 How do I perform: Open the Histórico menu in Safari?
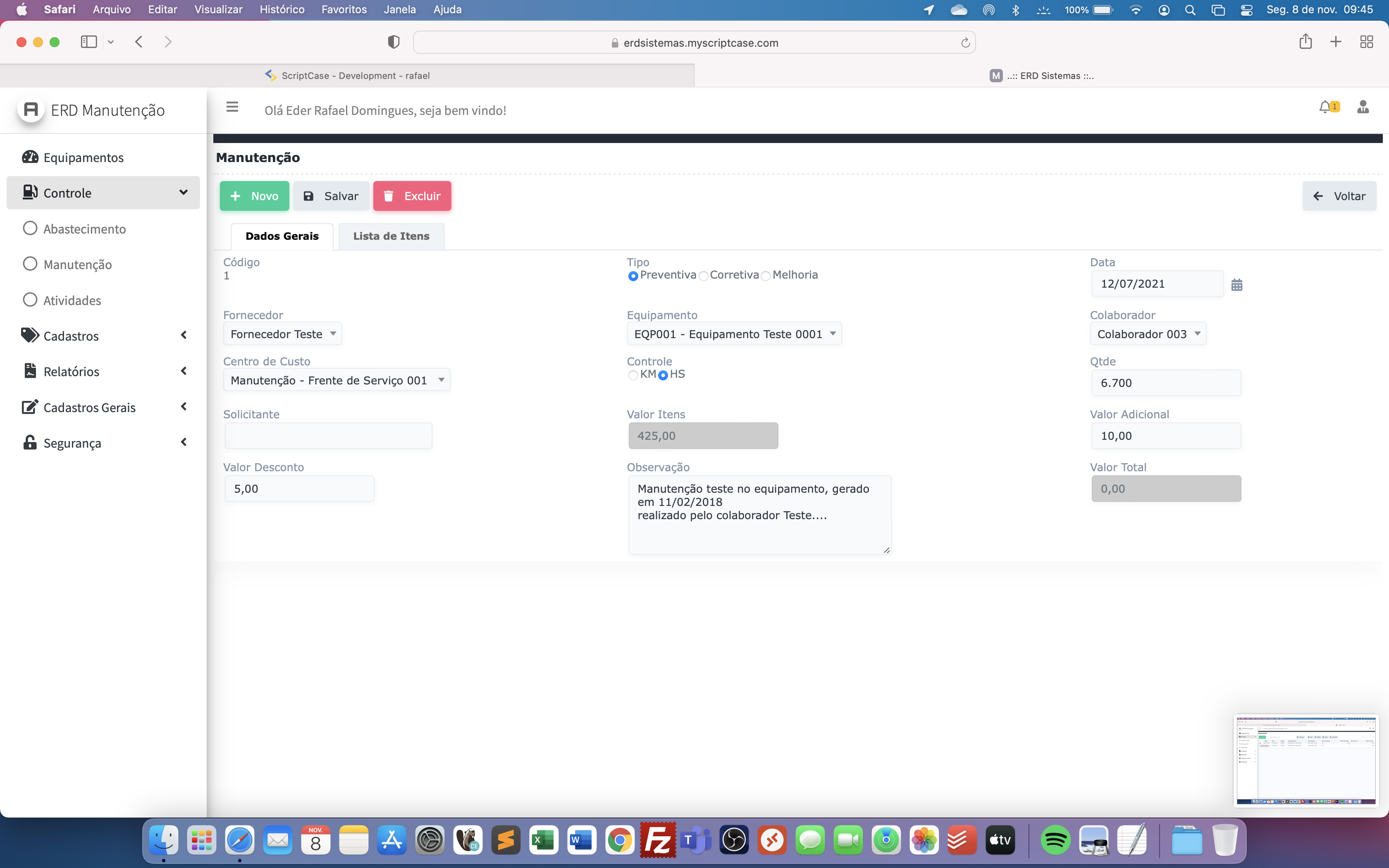coord(282,10)
